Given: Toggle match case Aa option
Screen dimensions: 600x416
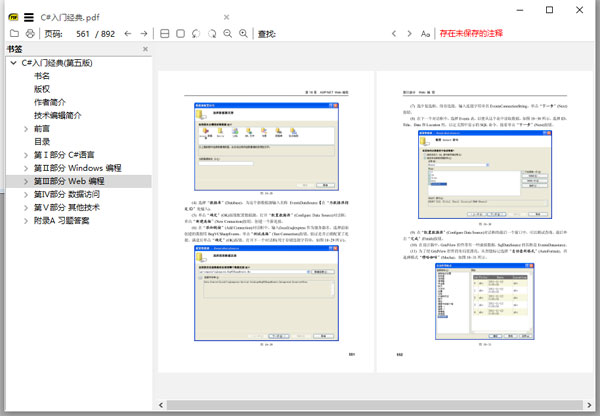Looking at the screenshot, I should pos(425,34).
